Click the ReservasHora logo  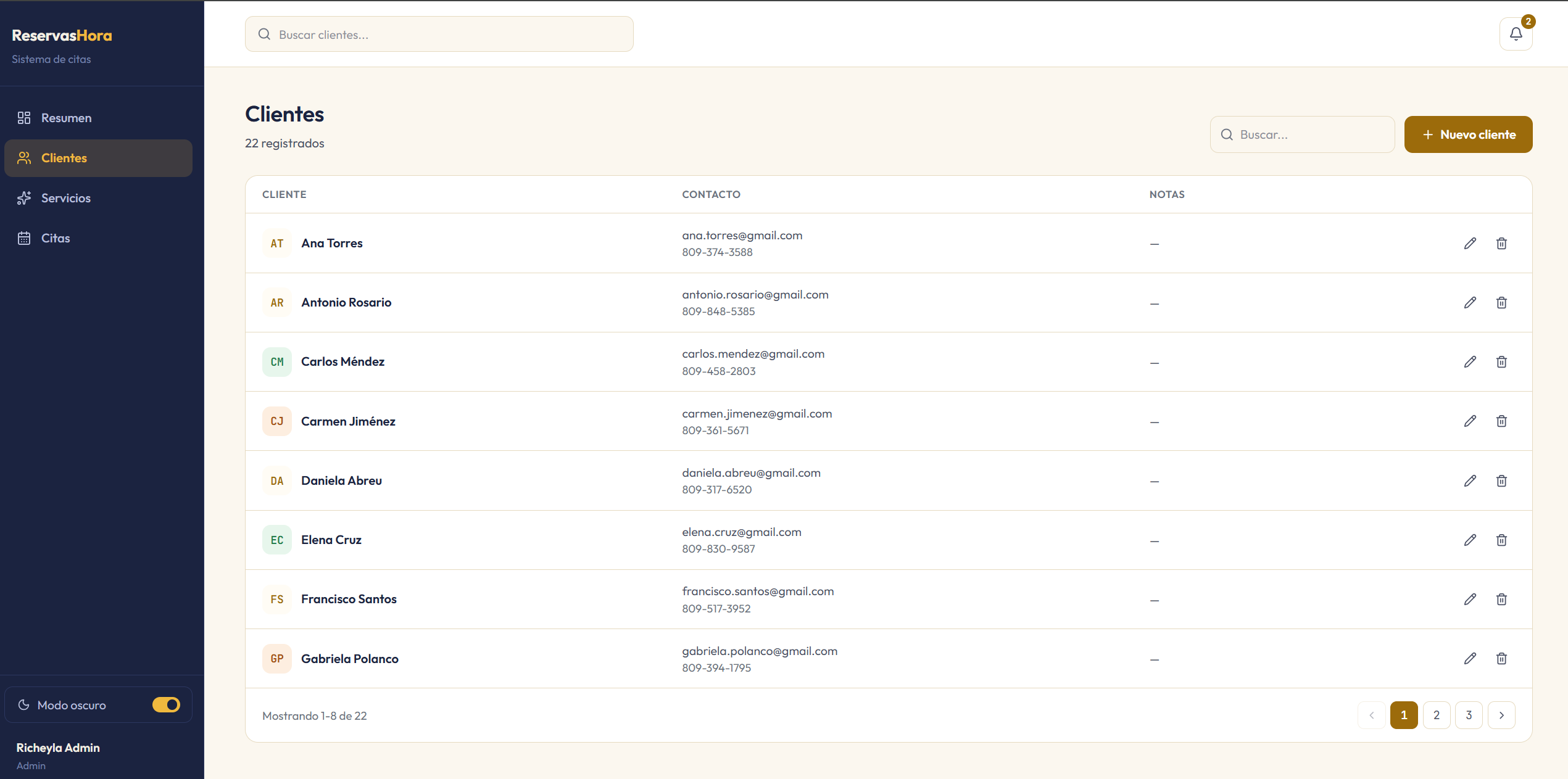click(x=62, y=36)
